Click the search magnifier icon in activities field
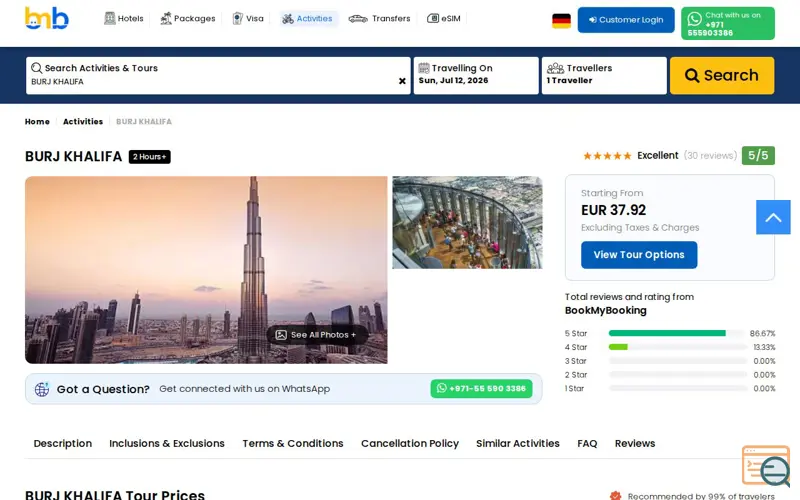Image resolution: width=800 pixels, height=500 pixels. [x=37, y=68]
